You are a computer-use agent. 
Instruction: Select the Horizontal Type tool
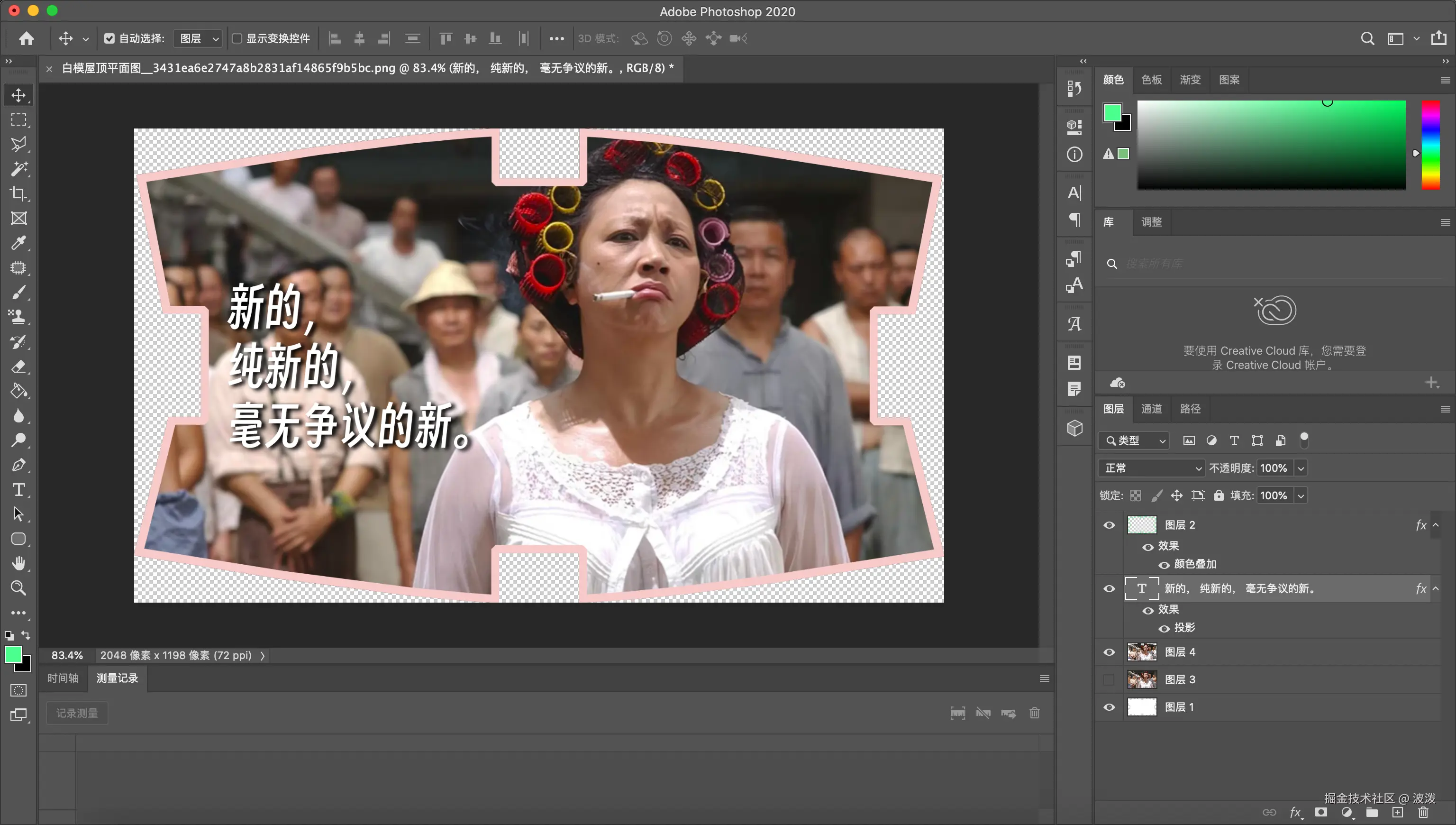click(x=18, y=490)
